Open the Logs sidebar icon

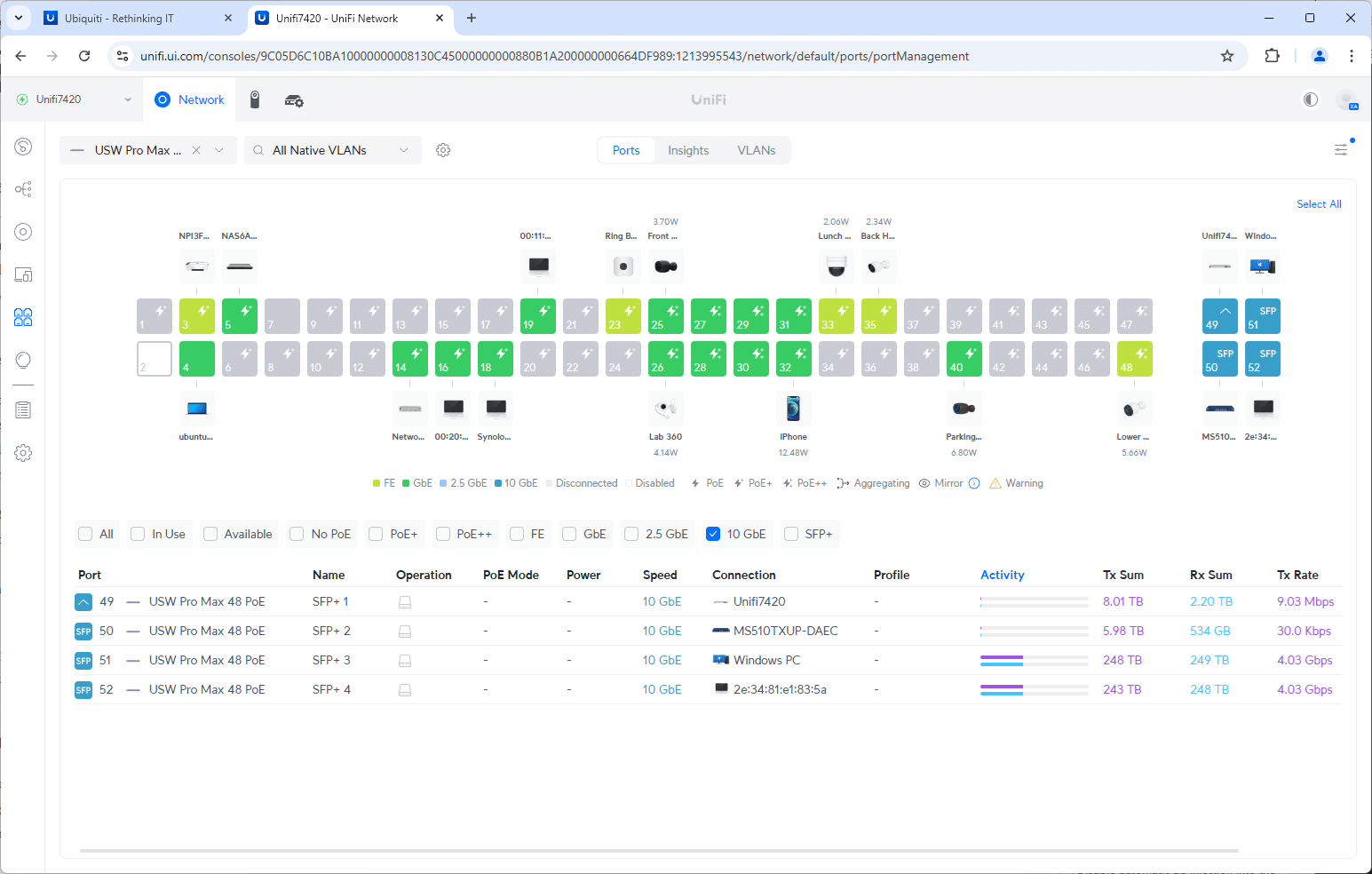click(23, 410)
